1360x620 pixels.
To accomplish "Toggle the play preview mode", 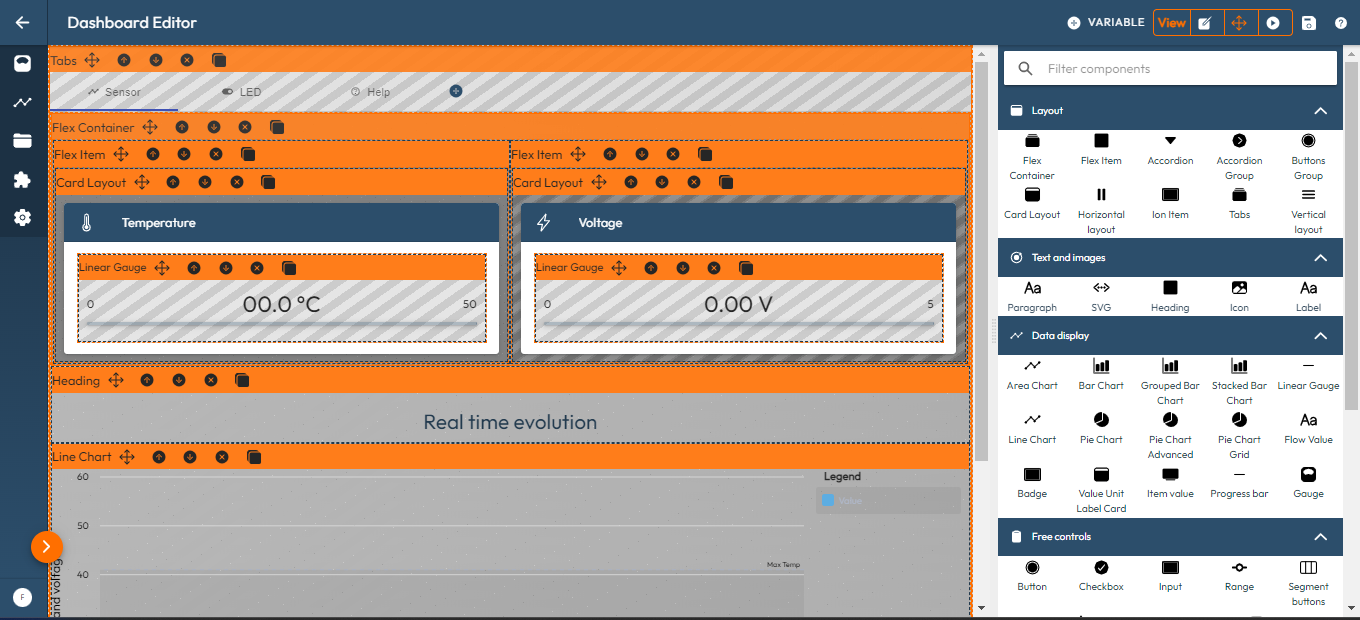I will click(1273, 23).
